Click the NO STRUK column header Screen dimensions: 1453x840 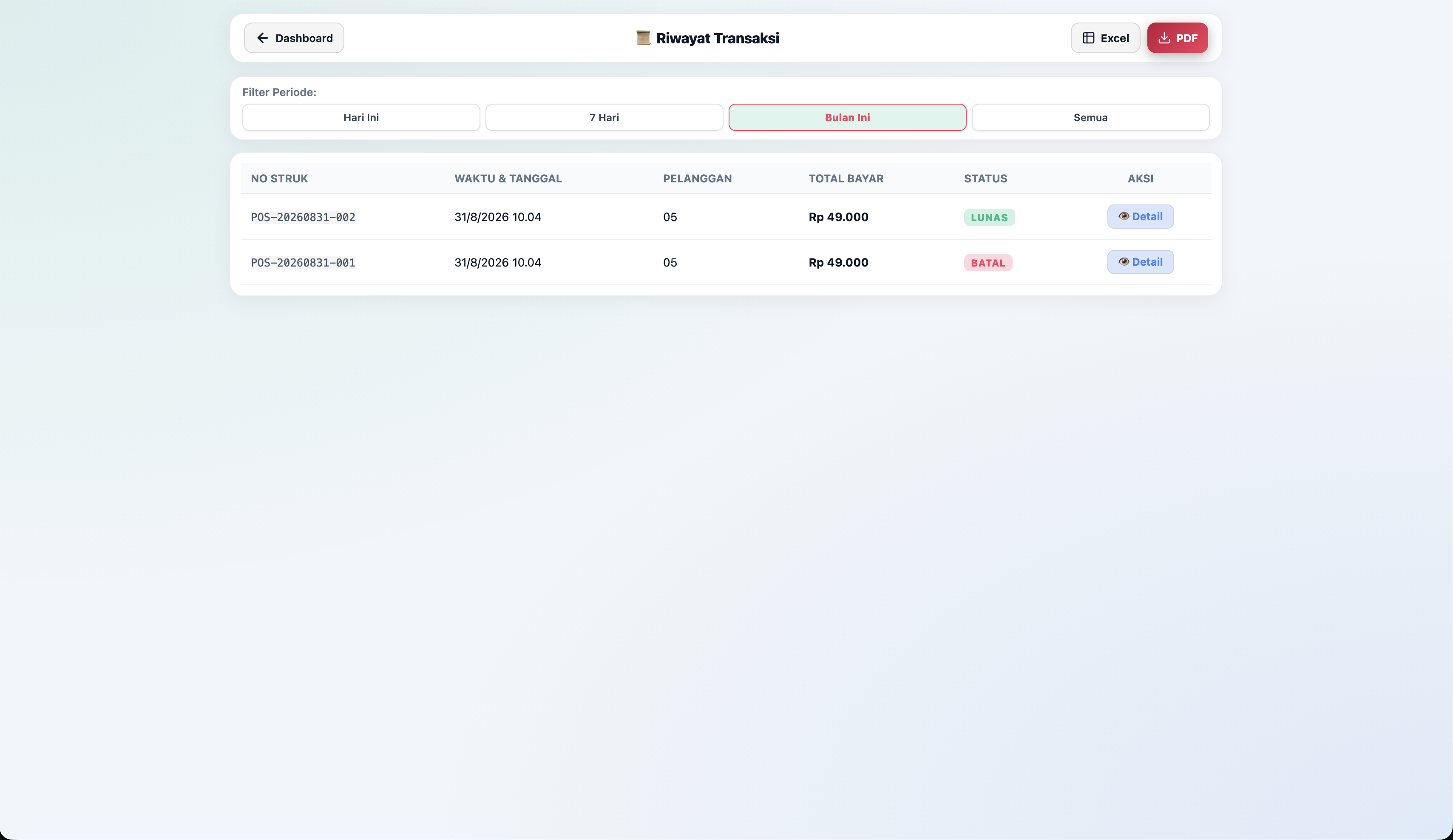coord(279,179)
